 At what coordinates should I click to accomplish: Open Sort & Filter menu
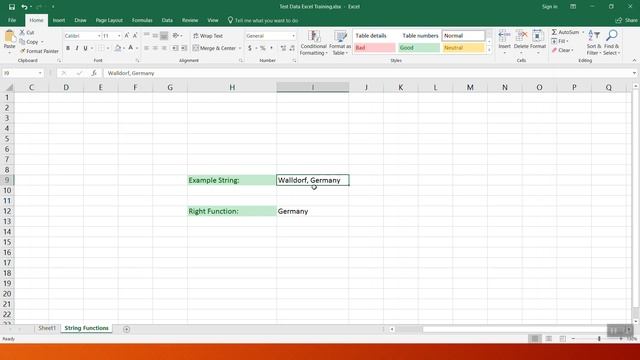pyautogui.click(x=594, y=43)
